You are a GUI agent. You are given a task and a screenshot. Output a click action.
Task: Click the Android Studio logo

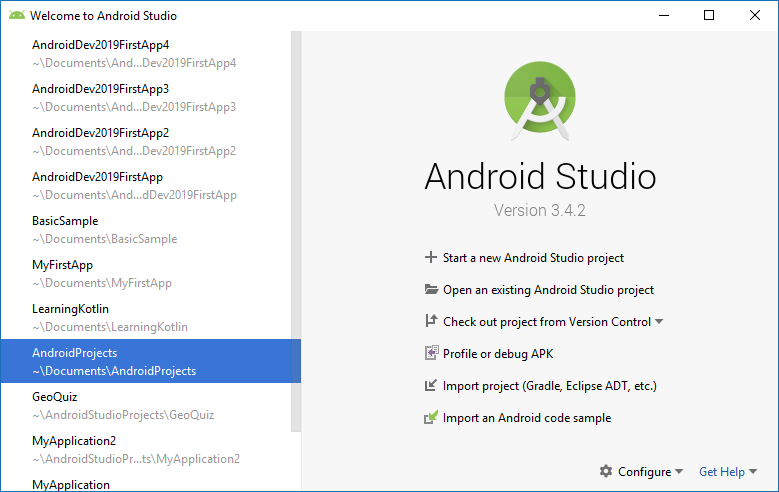(540, 101)
